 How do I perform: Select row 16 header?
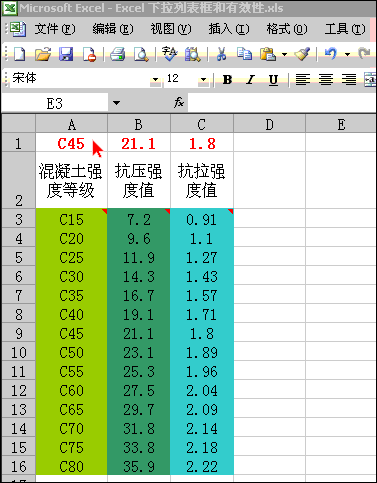[19, 466]
